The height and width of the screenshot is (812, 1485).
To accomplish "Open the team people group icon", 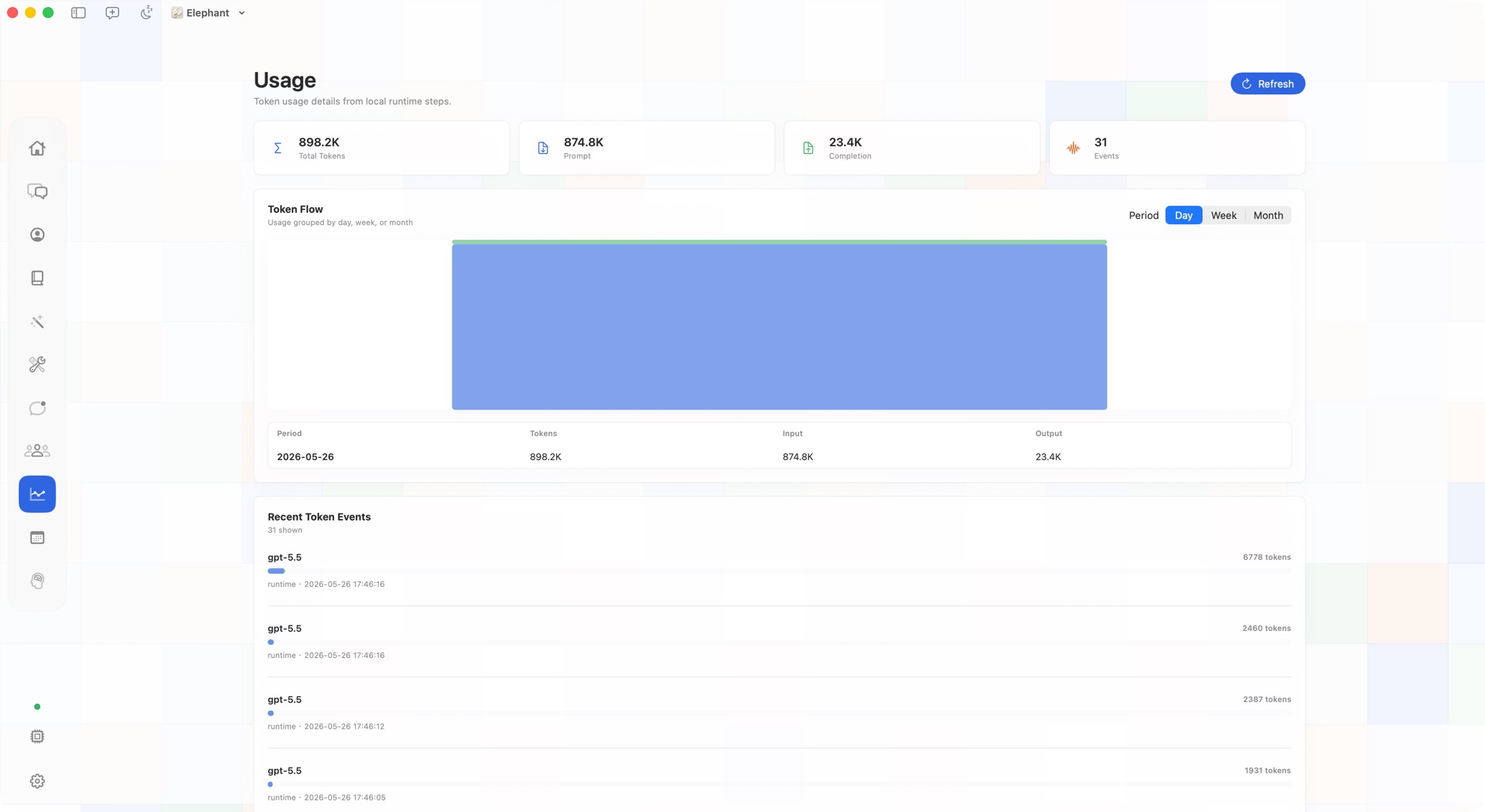I will [x=37, y=450].
